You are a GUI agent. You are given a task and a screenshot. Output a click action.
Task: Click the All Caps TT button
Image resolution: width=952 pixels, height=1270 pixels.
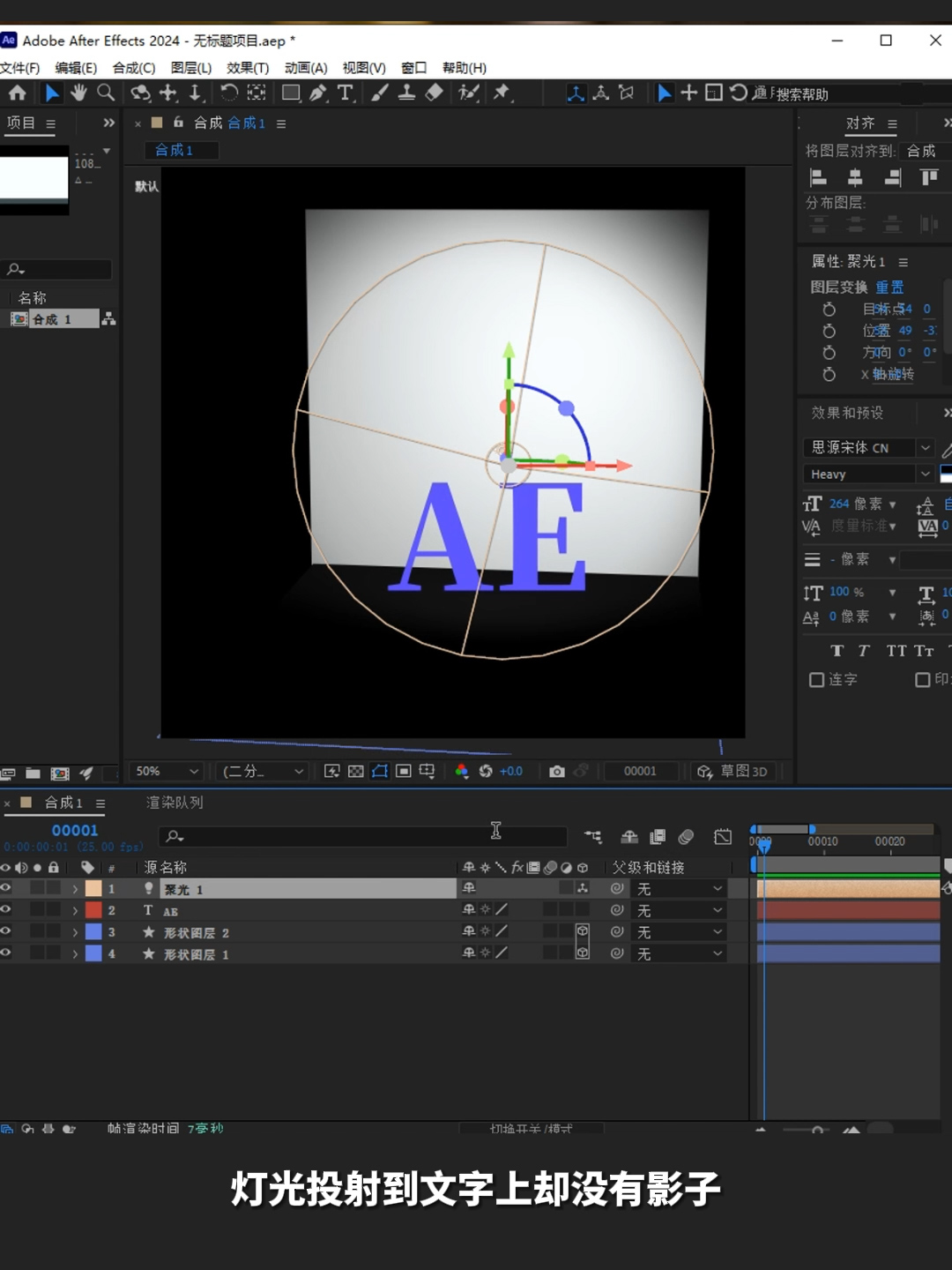tap(896, 651)
